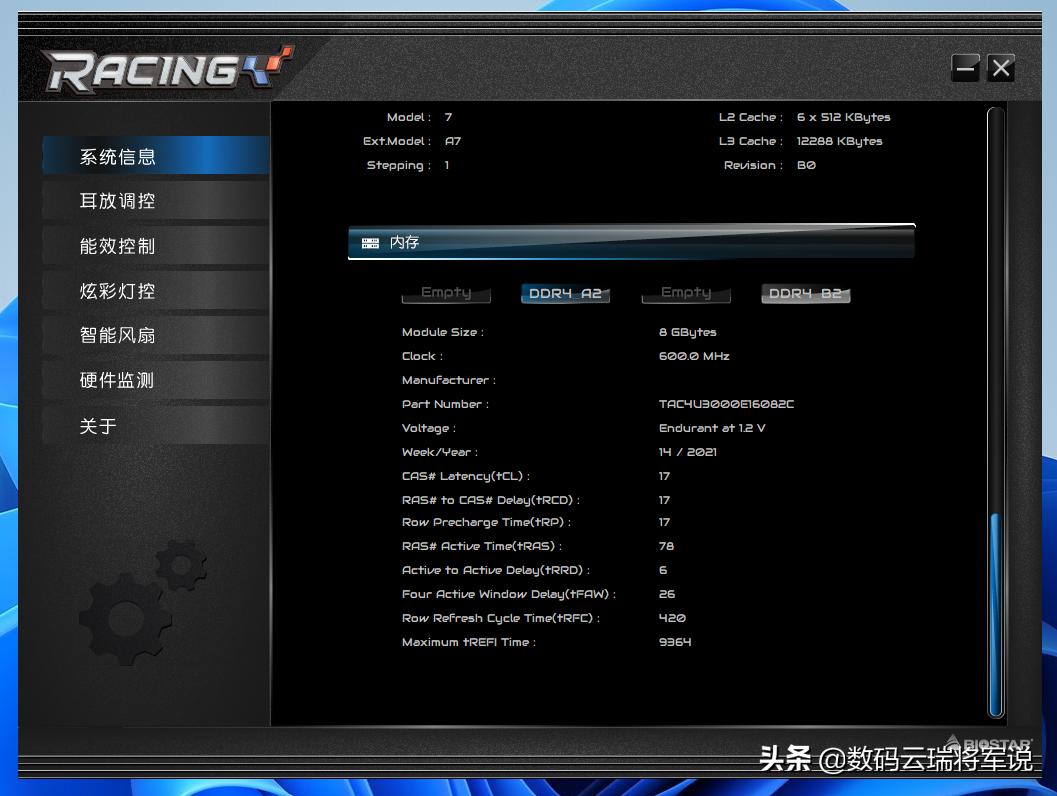Minimize the Racing utility window

pyautogui.click(x=965, y=68)
